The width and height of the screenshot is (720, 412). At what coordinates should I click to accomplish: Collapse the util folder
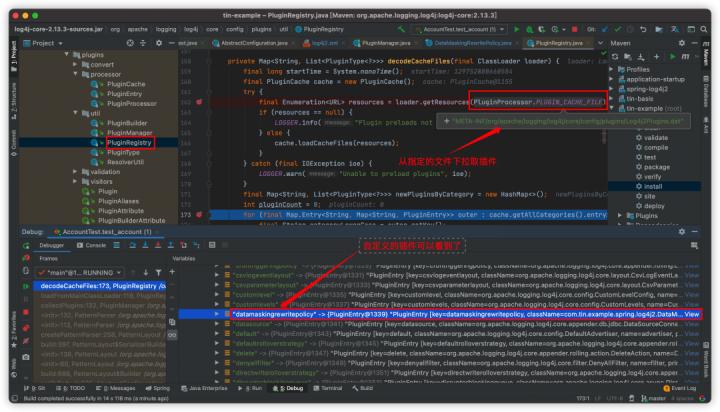click(75, 113)
